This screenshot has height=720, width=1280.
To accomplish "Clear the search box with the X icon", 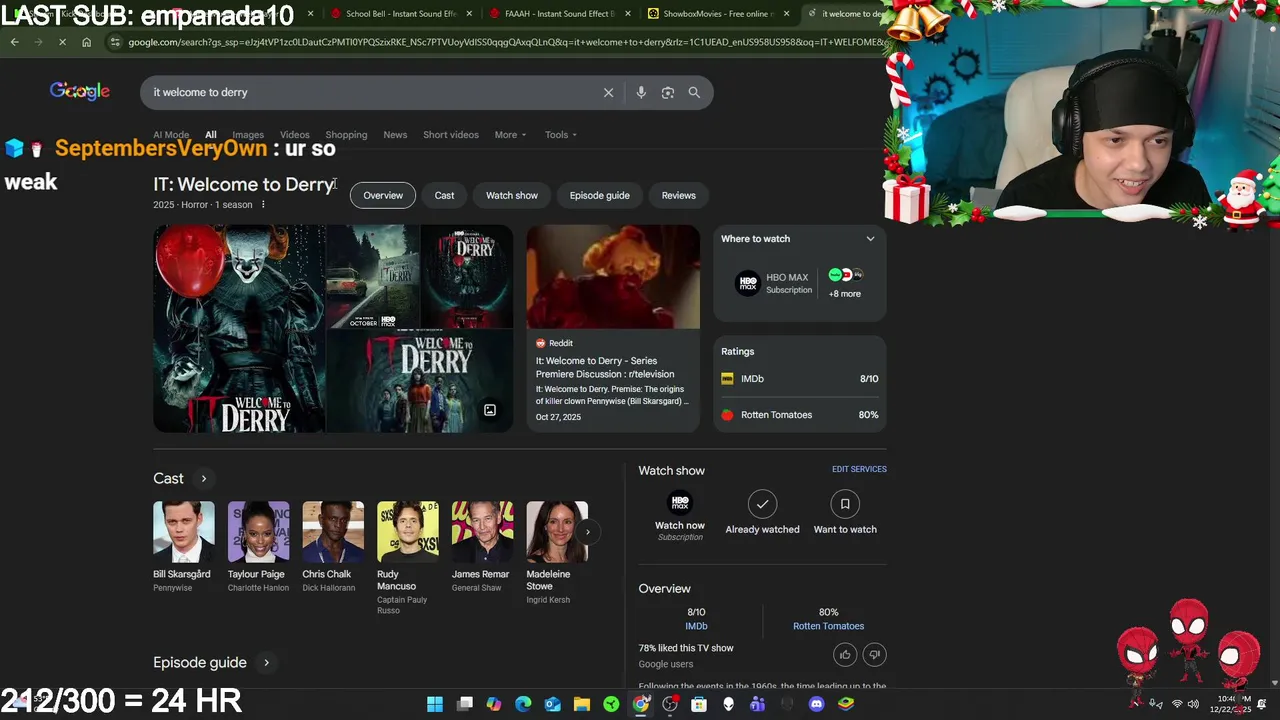I will click(608, 92).
